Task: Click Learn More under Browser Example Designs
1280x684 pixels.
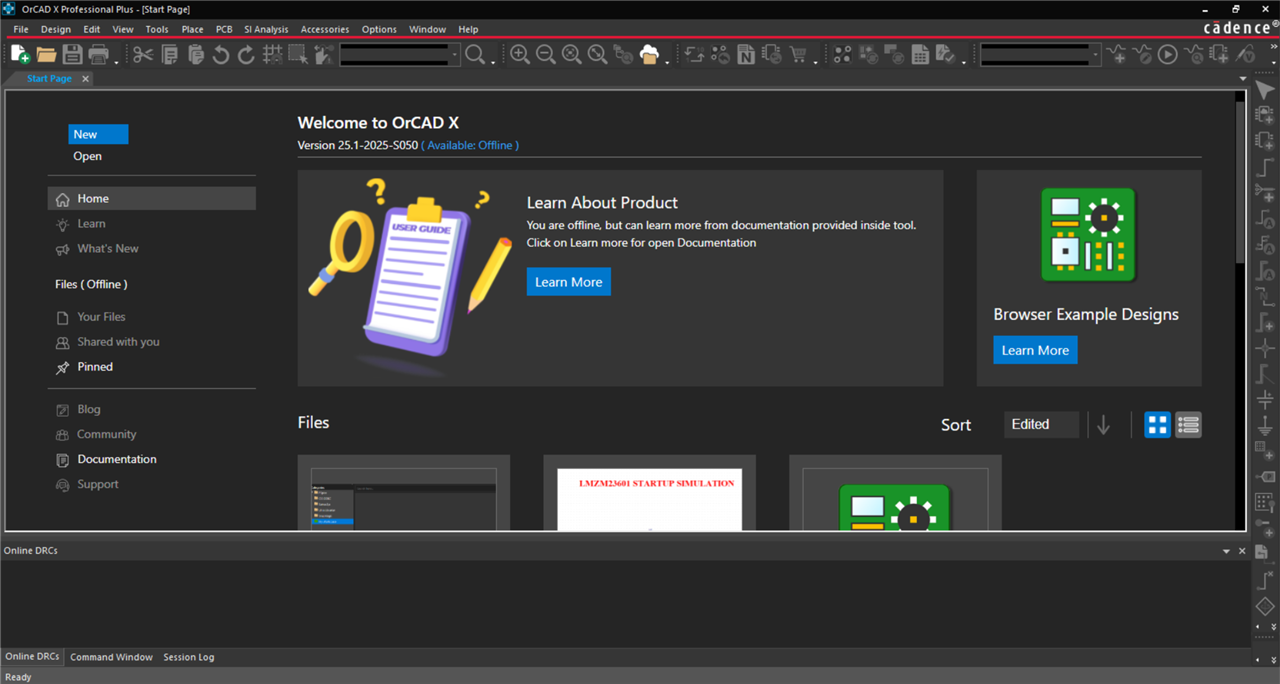Action: [x=1035, y=350]
